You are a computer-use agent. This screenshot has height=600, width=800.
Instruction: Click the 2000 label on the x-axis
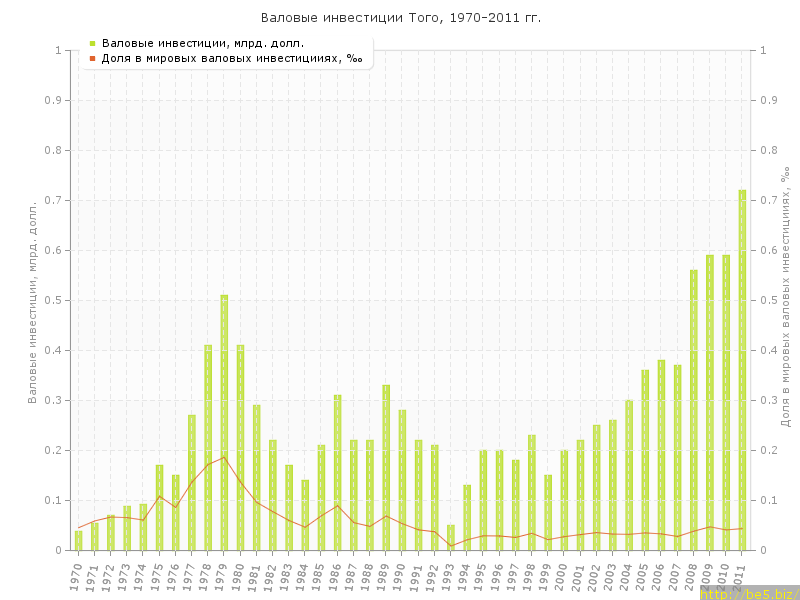coord(563,576)
